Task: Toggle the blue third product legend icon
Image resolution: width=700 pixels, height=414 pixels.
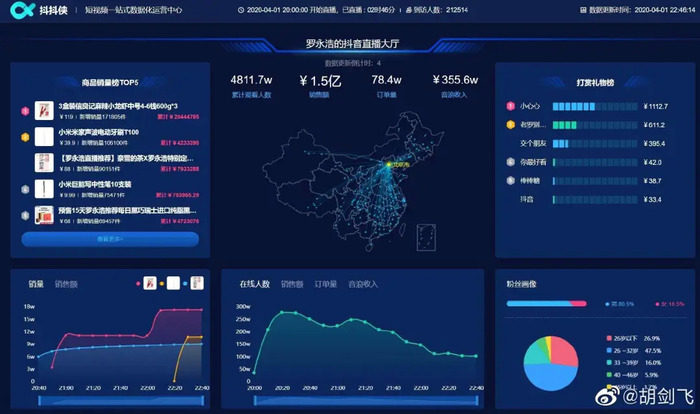Action: coord(197,283)
